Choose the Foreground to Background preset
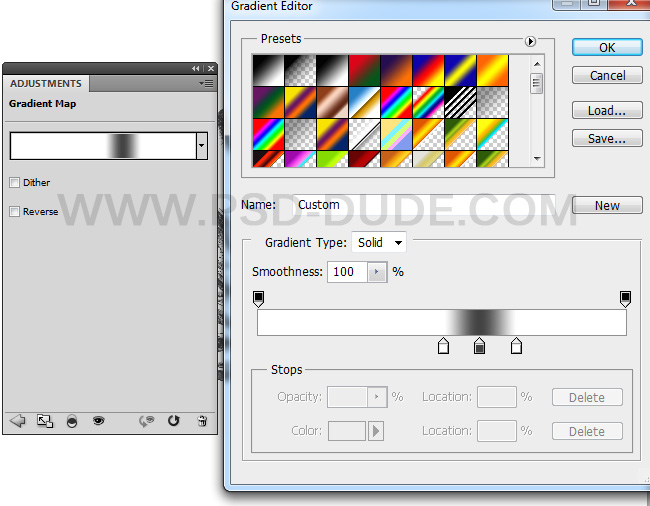Viewport: 650px width, 506px height. coord(268,70)
